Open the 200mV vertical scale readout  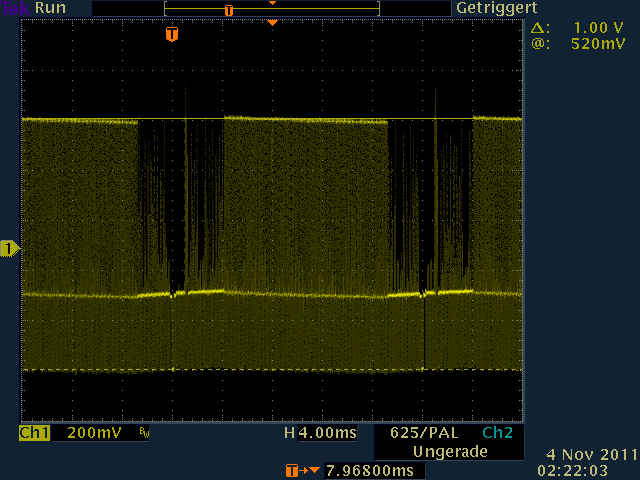(95, 434)
